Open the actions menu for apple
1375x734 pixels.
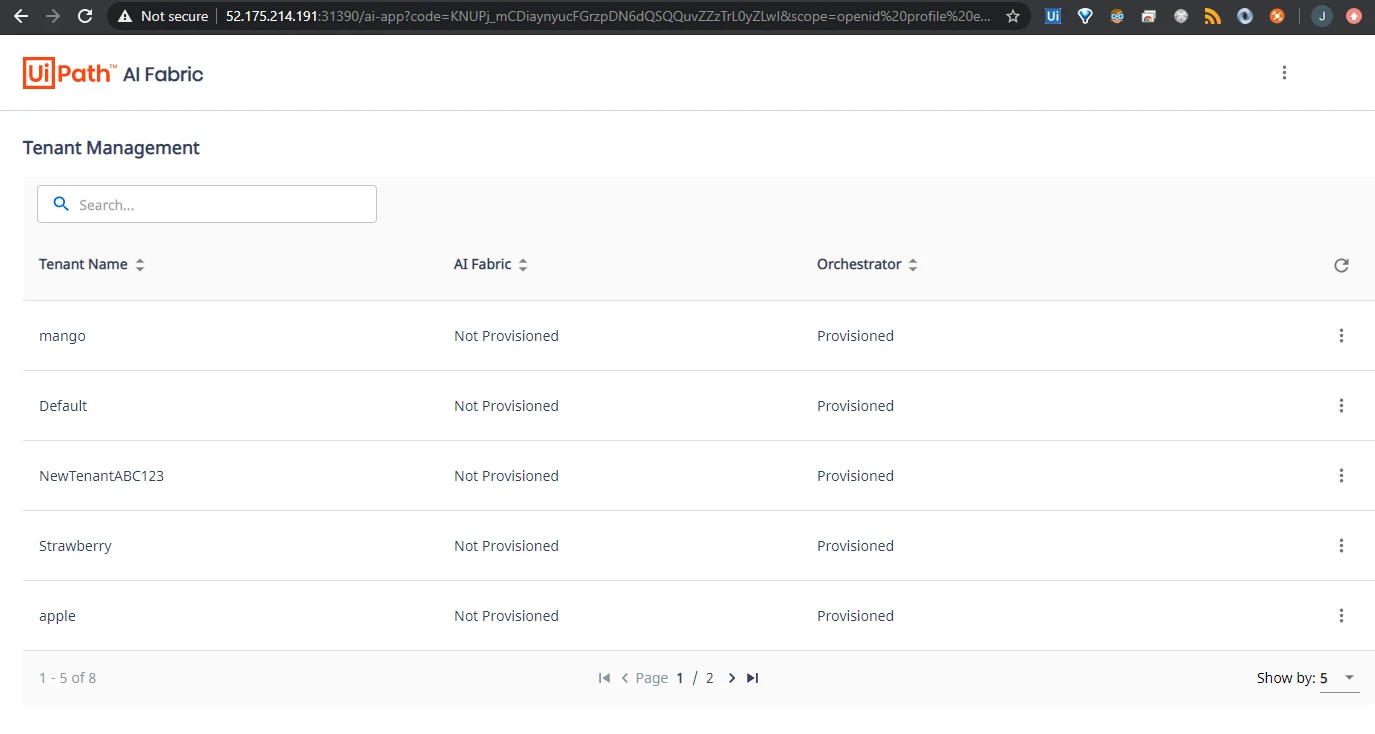coord(1341,616)
